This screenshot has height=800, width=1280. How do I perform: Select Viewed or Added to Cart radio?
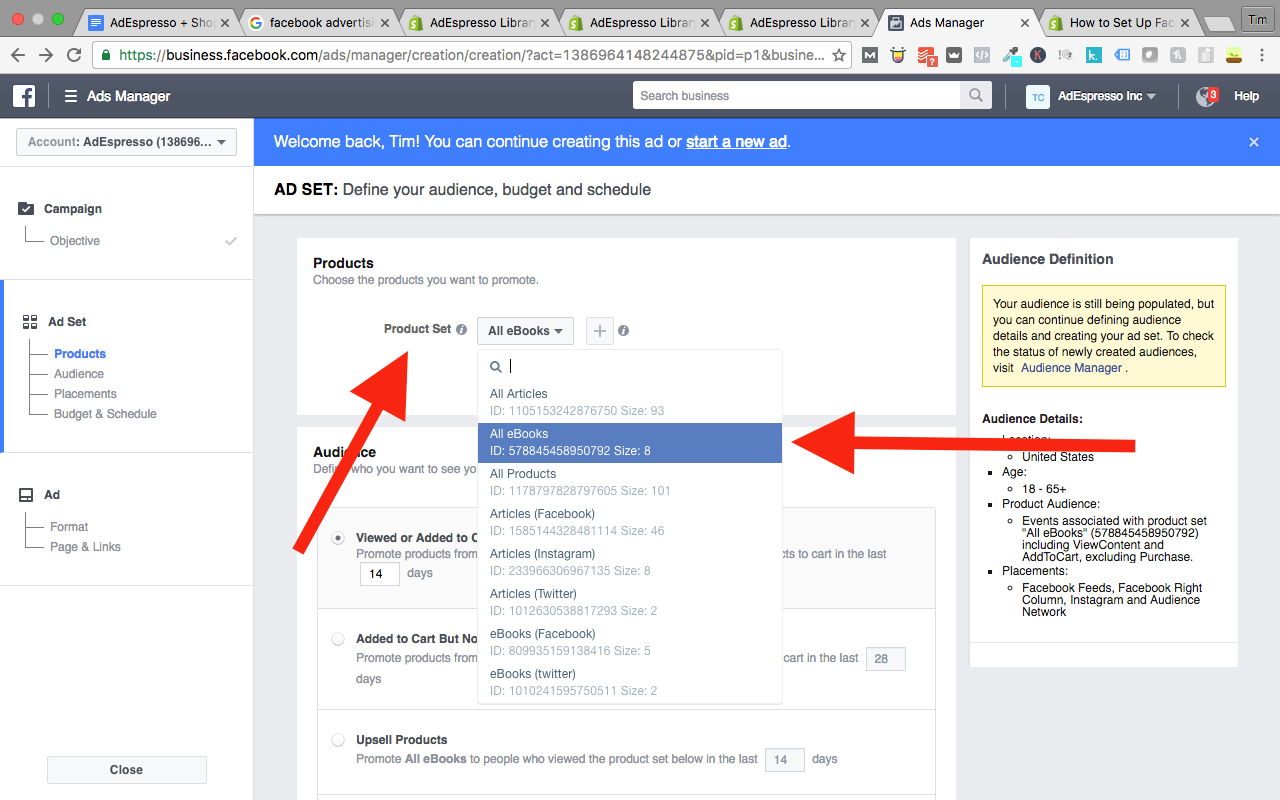[338, 538]
